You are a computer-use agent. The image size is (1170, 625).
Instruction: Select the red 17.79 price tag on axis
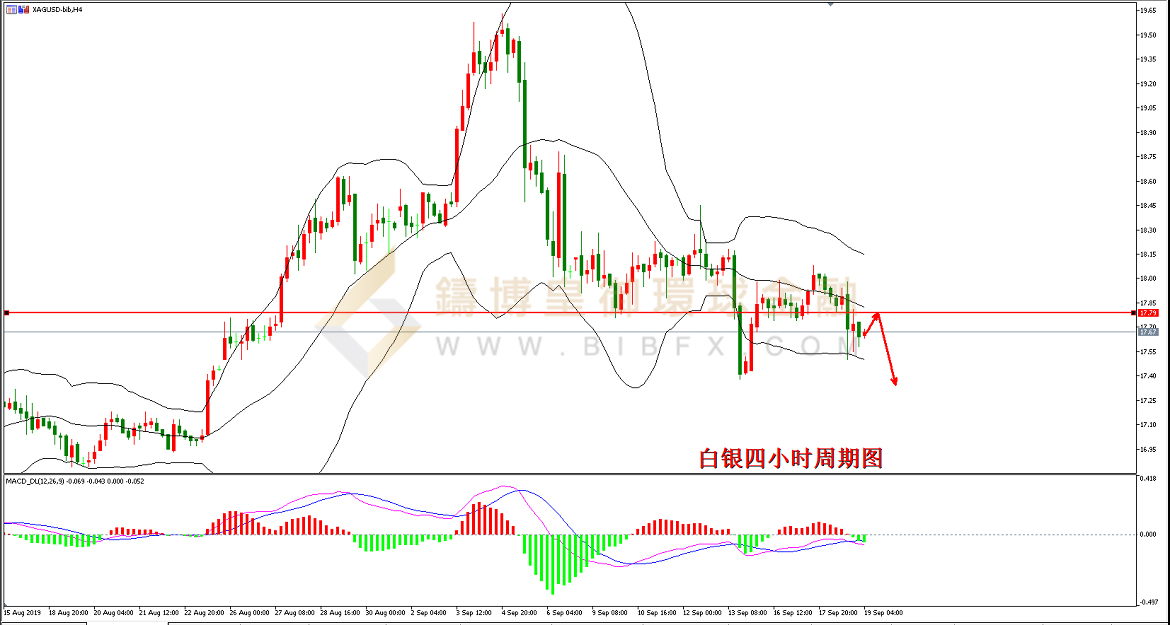pos(1148,313)
